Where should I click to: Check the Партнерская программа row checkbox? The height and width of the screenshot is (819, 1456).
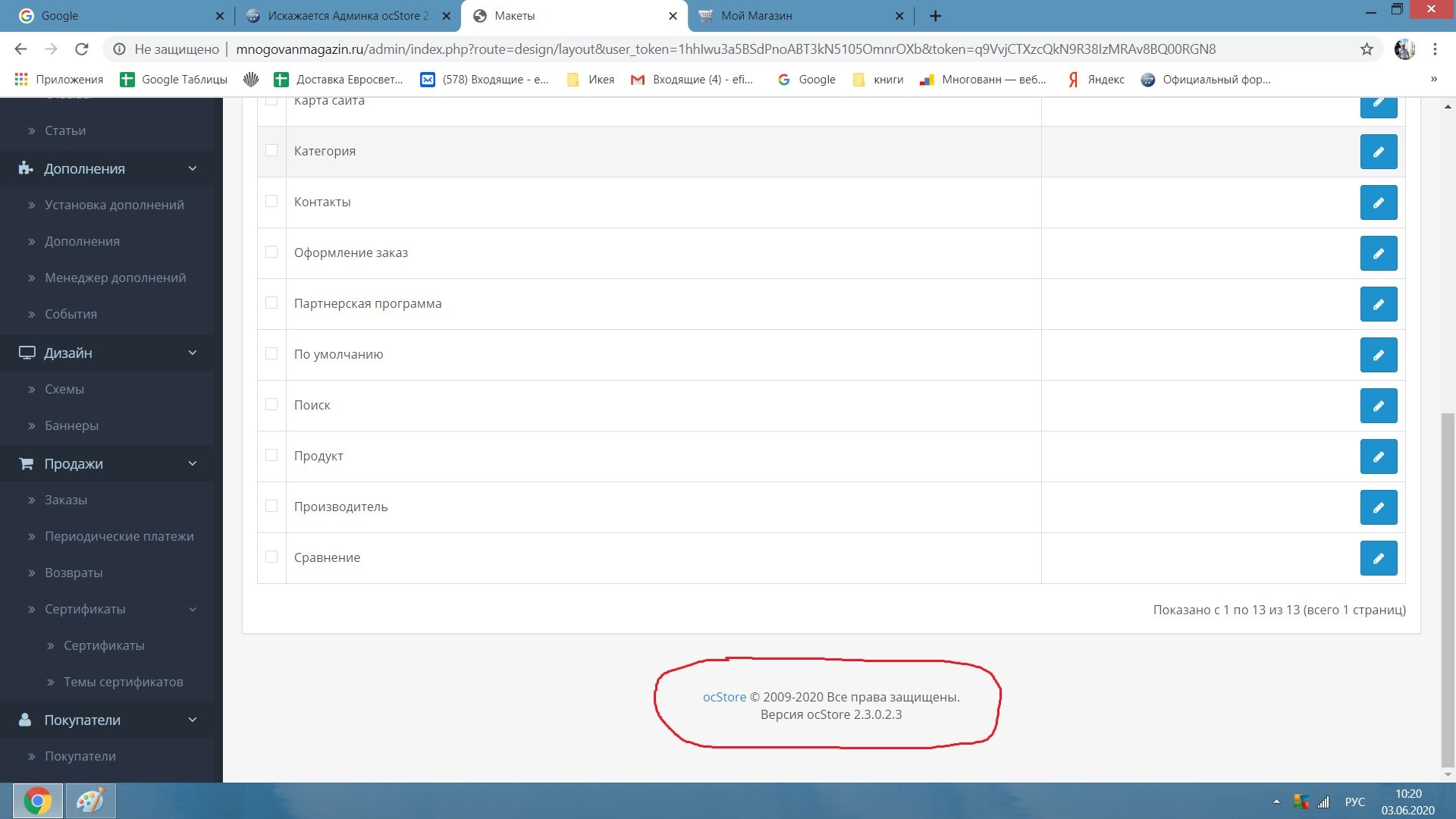pos(271,303)
